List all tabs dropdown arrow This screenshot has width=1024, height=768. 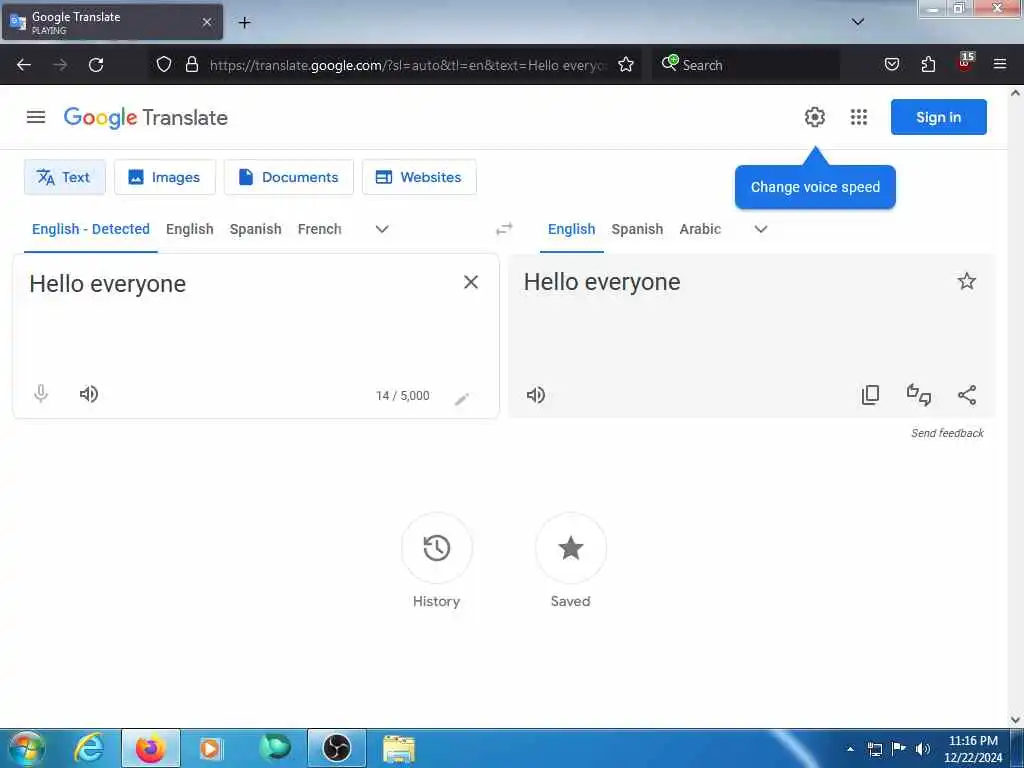(x=857, y=22)
